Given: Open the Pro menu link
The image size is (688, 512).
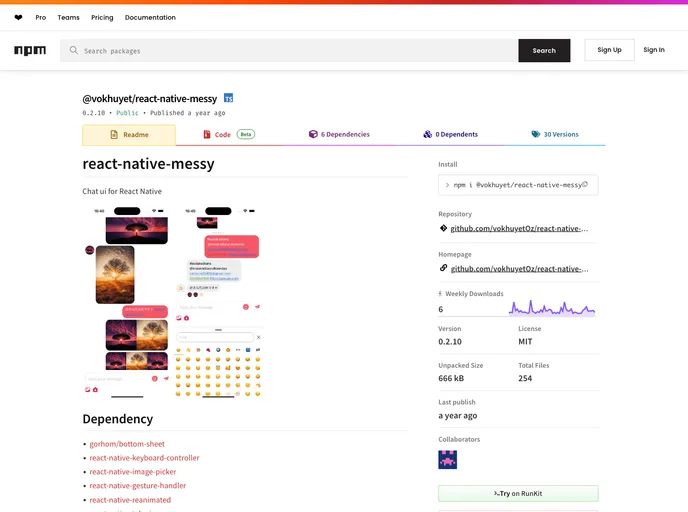Looking at the screenshot, I should 40,18.
